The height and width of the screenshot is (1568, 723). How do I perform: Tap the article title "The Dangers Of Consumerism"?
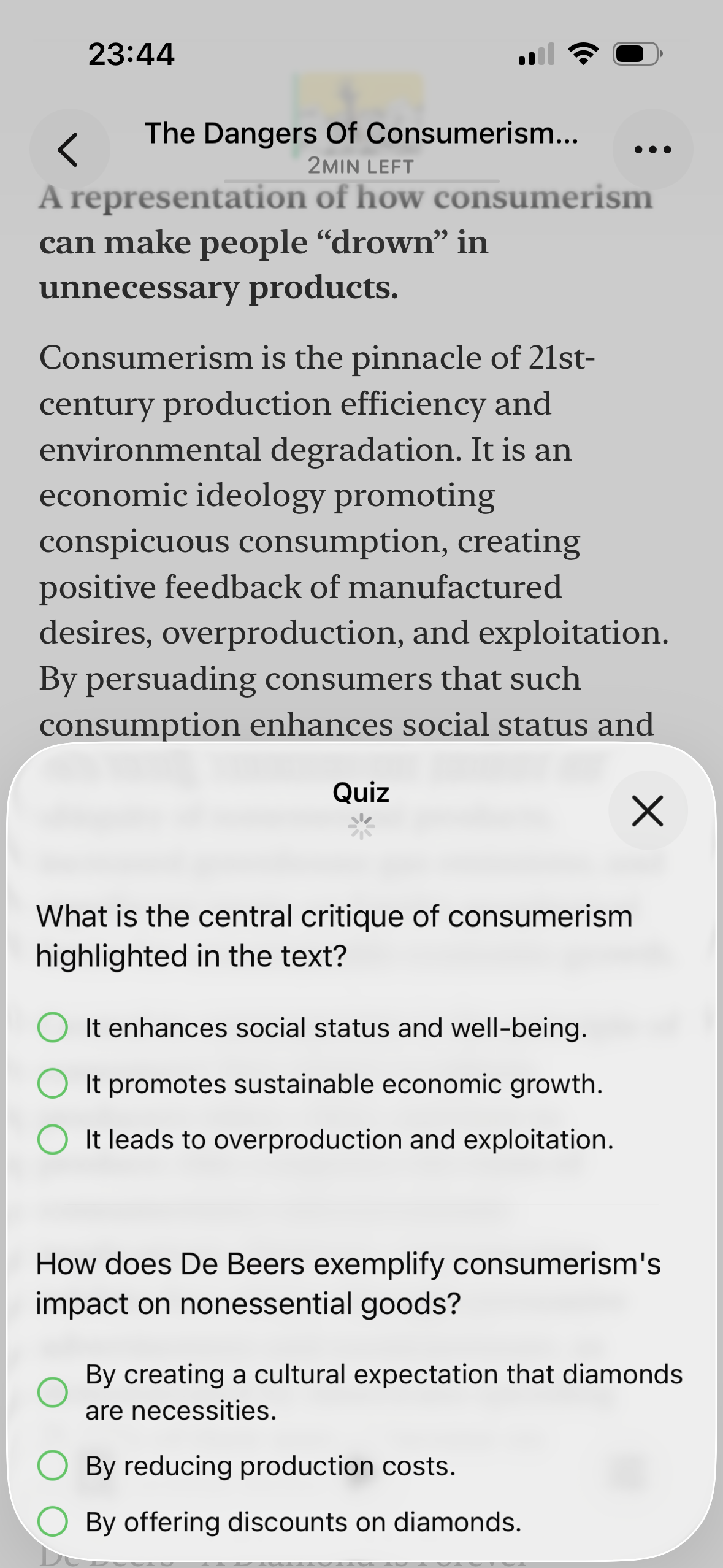361,133
